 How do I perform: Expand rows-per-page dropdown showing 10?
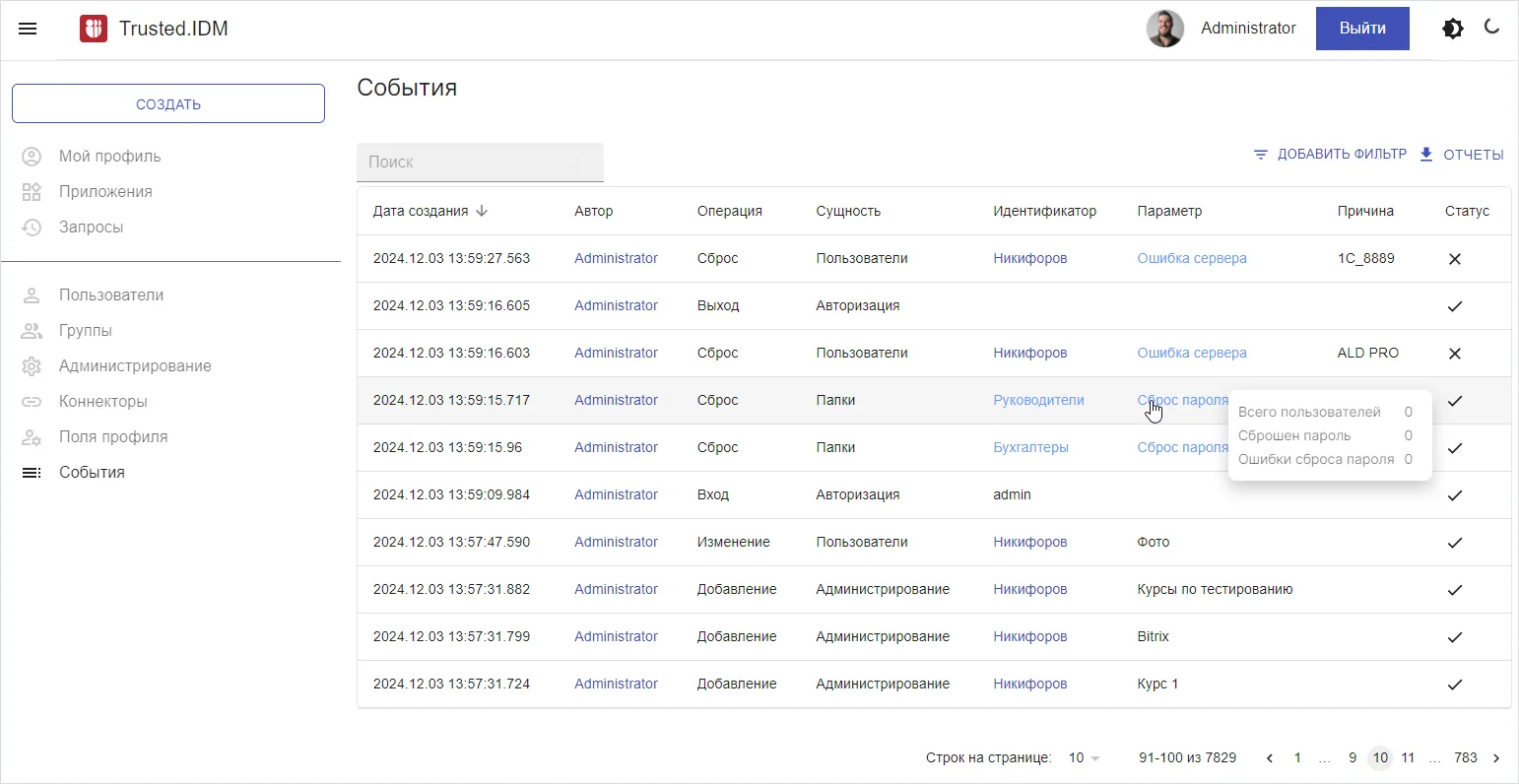[x=1084, y=758]
